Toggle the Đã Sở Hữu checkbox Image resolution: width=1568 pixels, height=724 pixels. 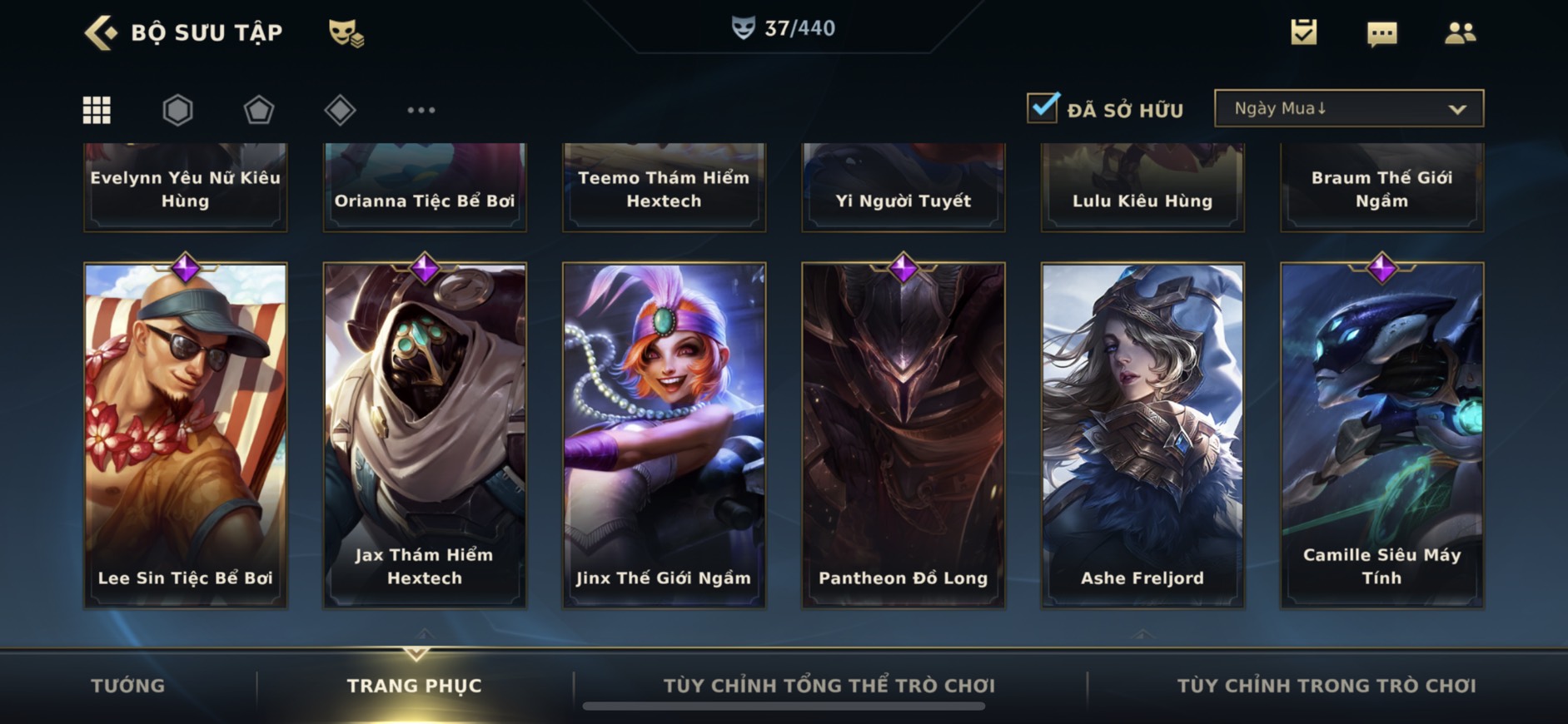1043,108
